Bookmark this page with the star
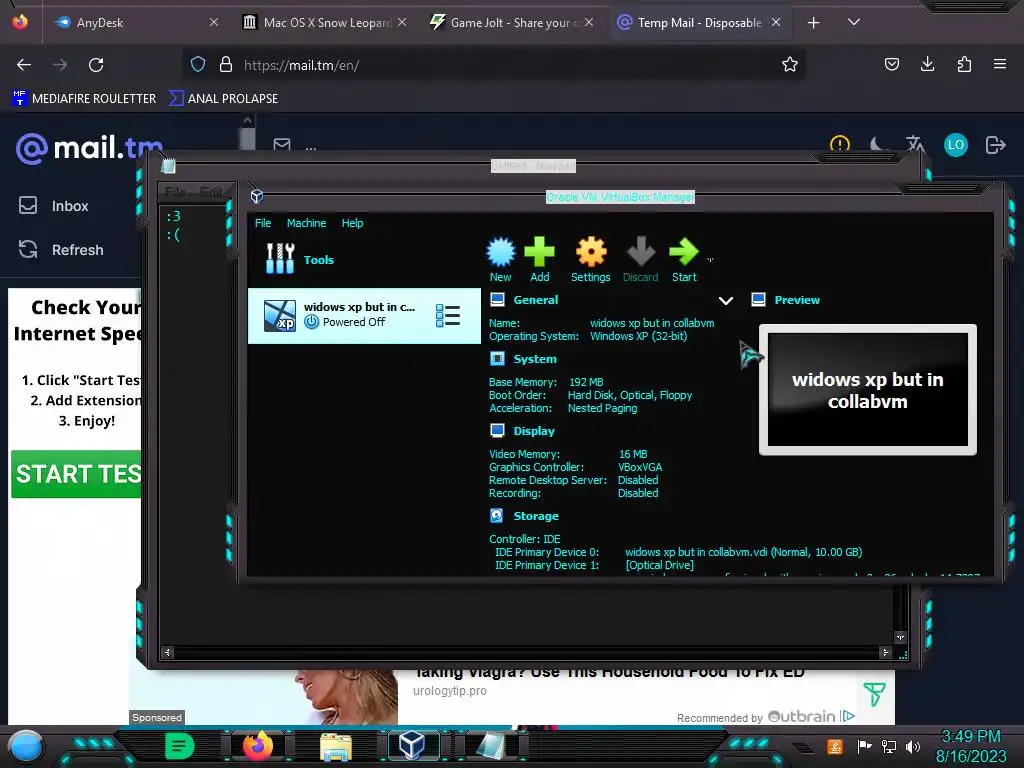Screen dimensions: 1024x768 [x=790, y=65]
